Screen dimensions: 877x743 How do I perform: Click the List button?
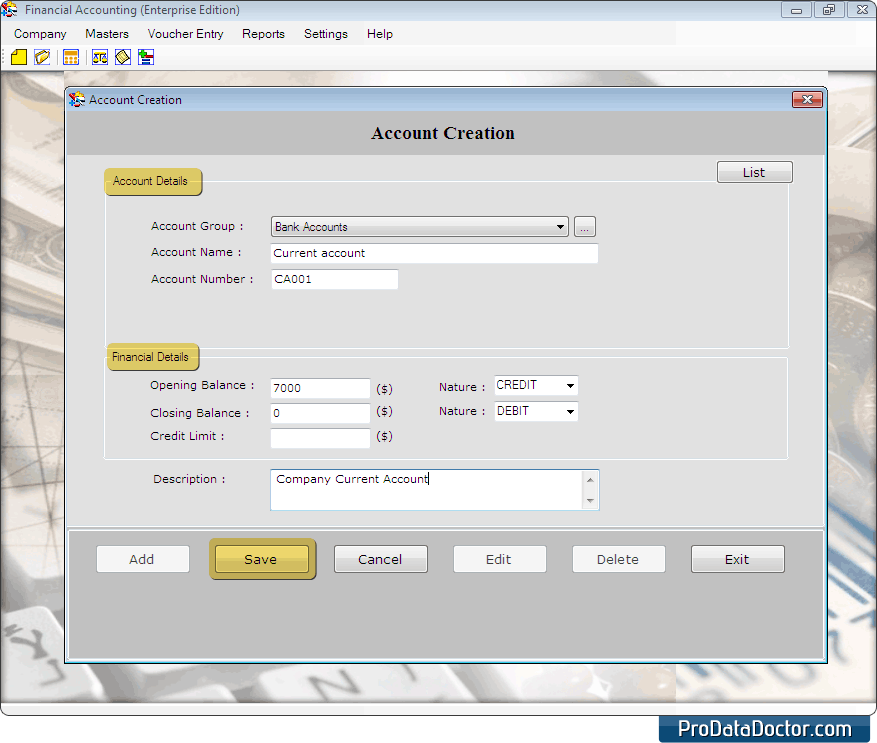click(754, 172)
